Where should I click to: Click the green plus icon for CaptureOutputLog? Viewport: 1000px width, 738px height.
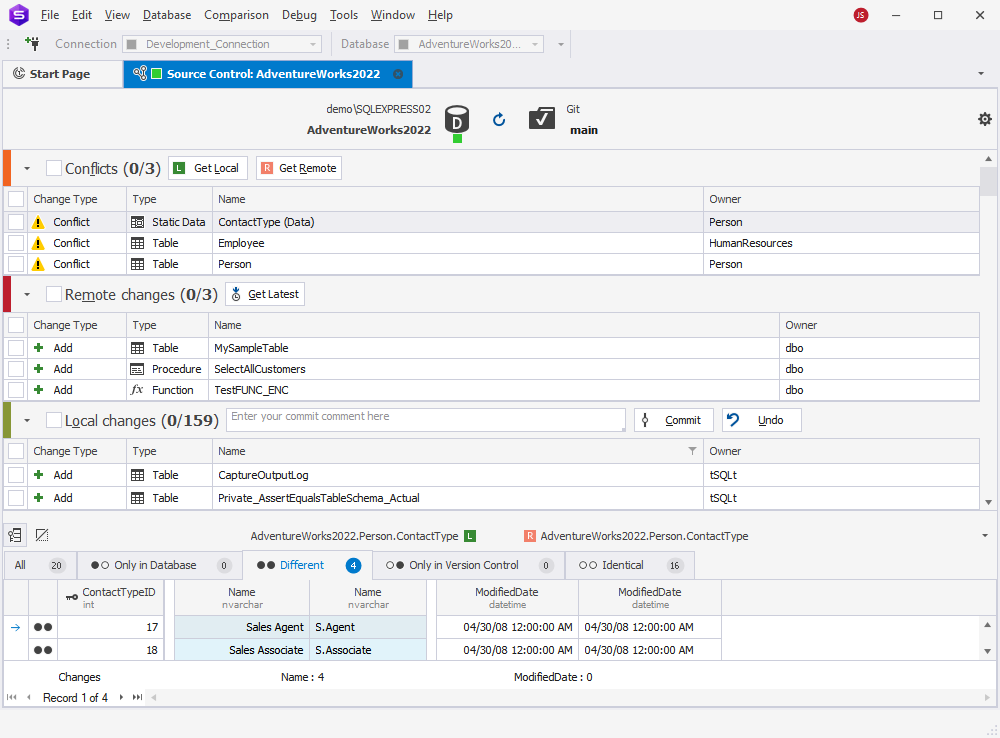[x=39, y=475]
